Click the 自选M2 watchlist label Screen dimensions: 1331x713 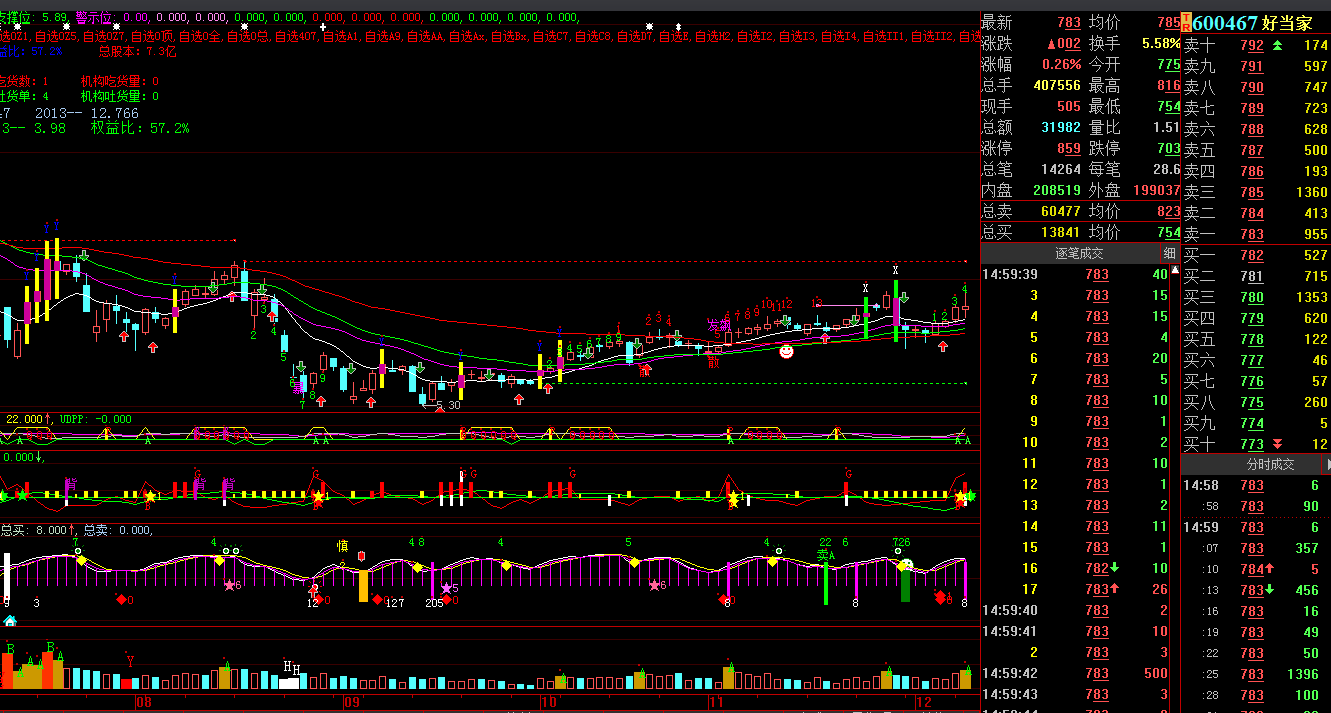(x=714, y=37)
